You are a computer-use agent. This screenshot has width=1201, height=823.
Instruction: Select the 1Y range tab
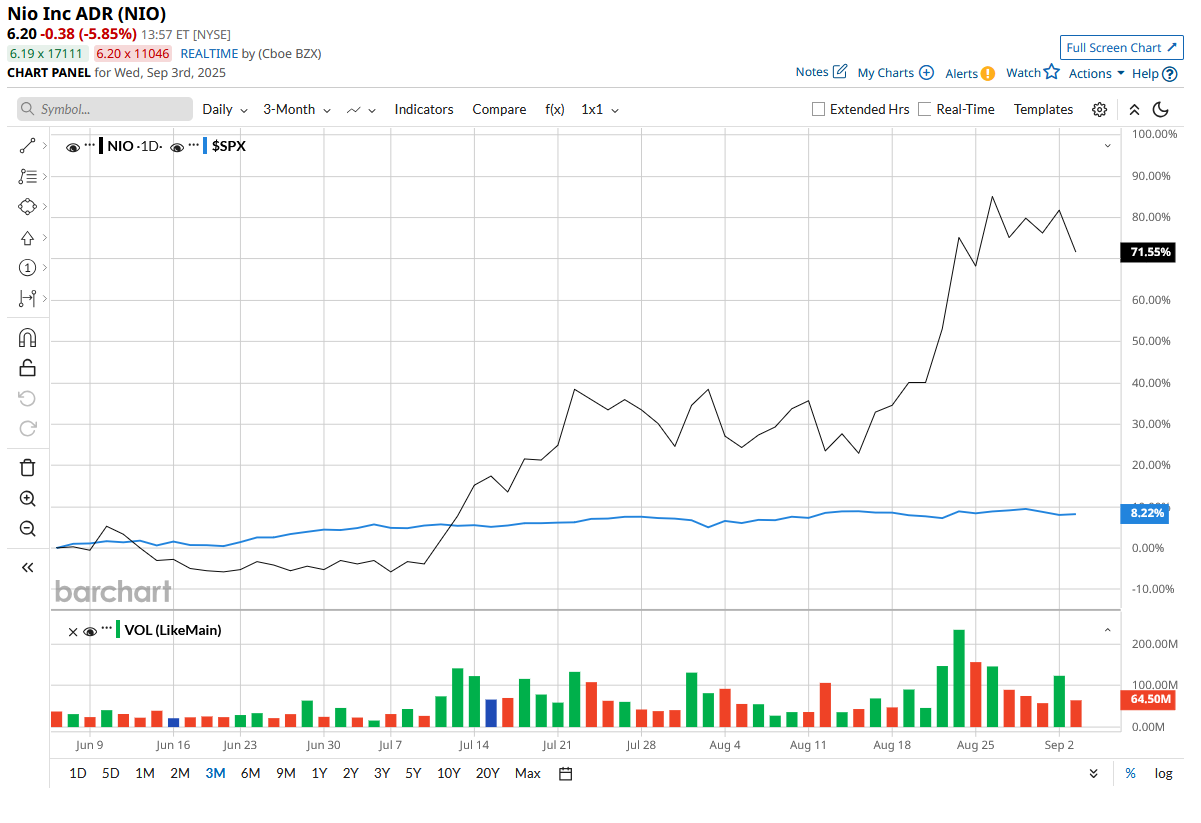pyautogui.click(x=319, y=773)
